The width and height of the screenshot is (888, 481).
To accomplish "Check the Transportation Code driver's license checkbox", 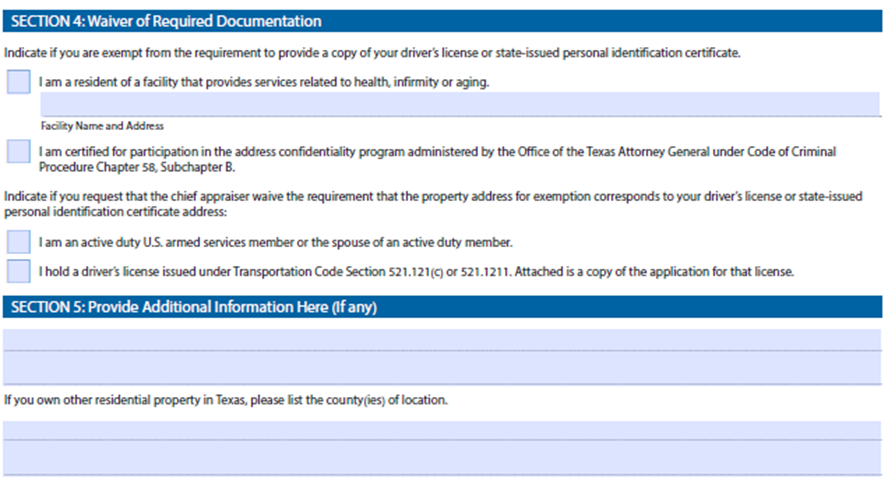I will tap(18, 271).
